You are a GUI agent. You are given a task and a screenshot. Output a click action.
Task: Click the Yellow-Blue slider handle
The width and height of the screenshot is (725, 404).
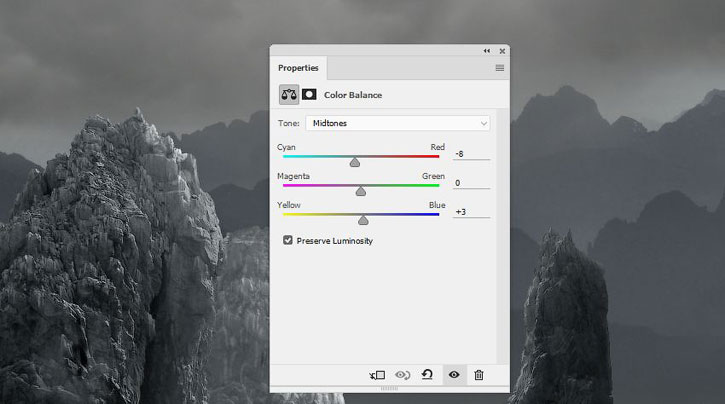coord(363,220)
